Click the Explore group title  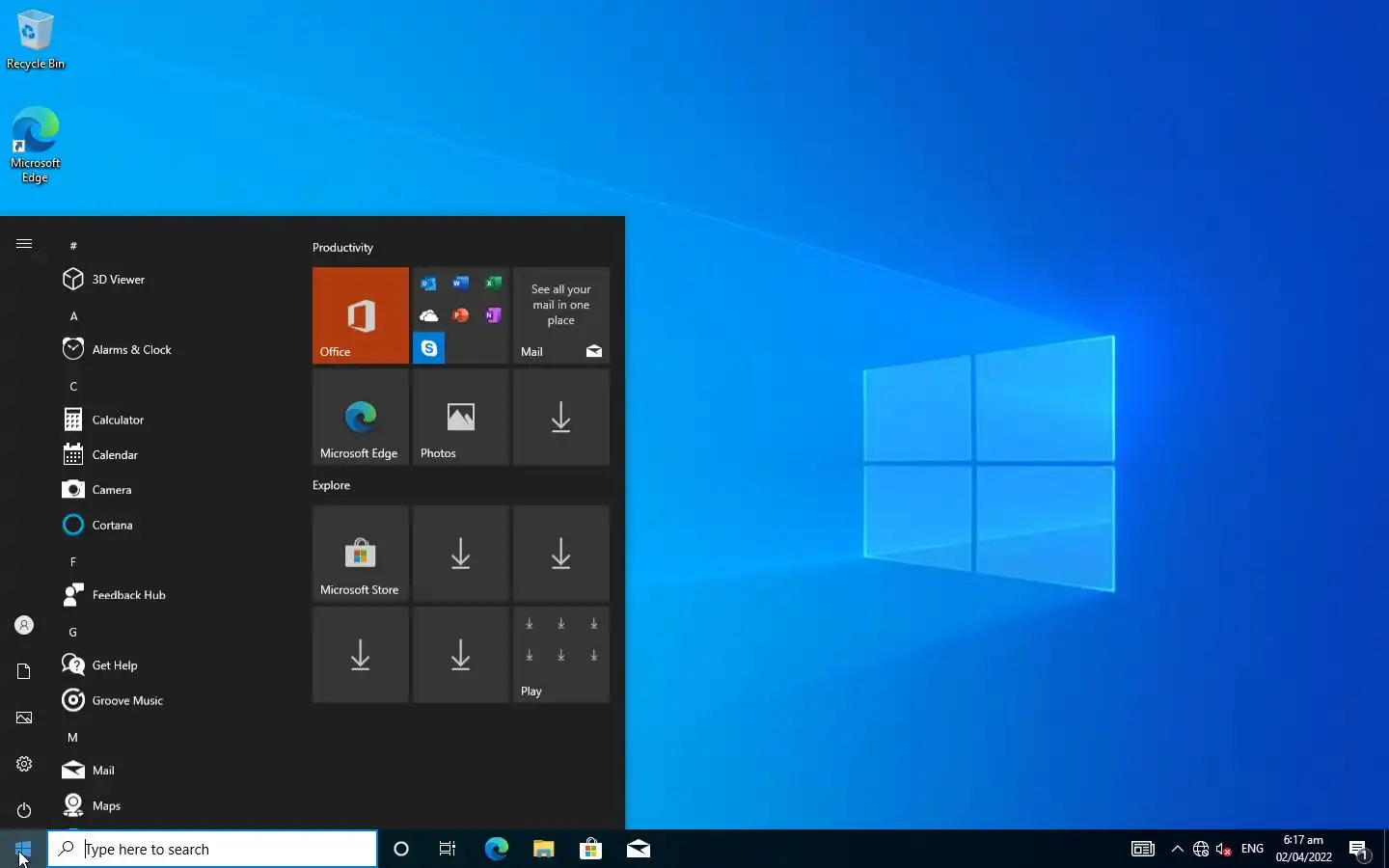point(331,485)
